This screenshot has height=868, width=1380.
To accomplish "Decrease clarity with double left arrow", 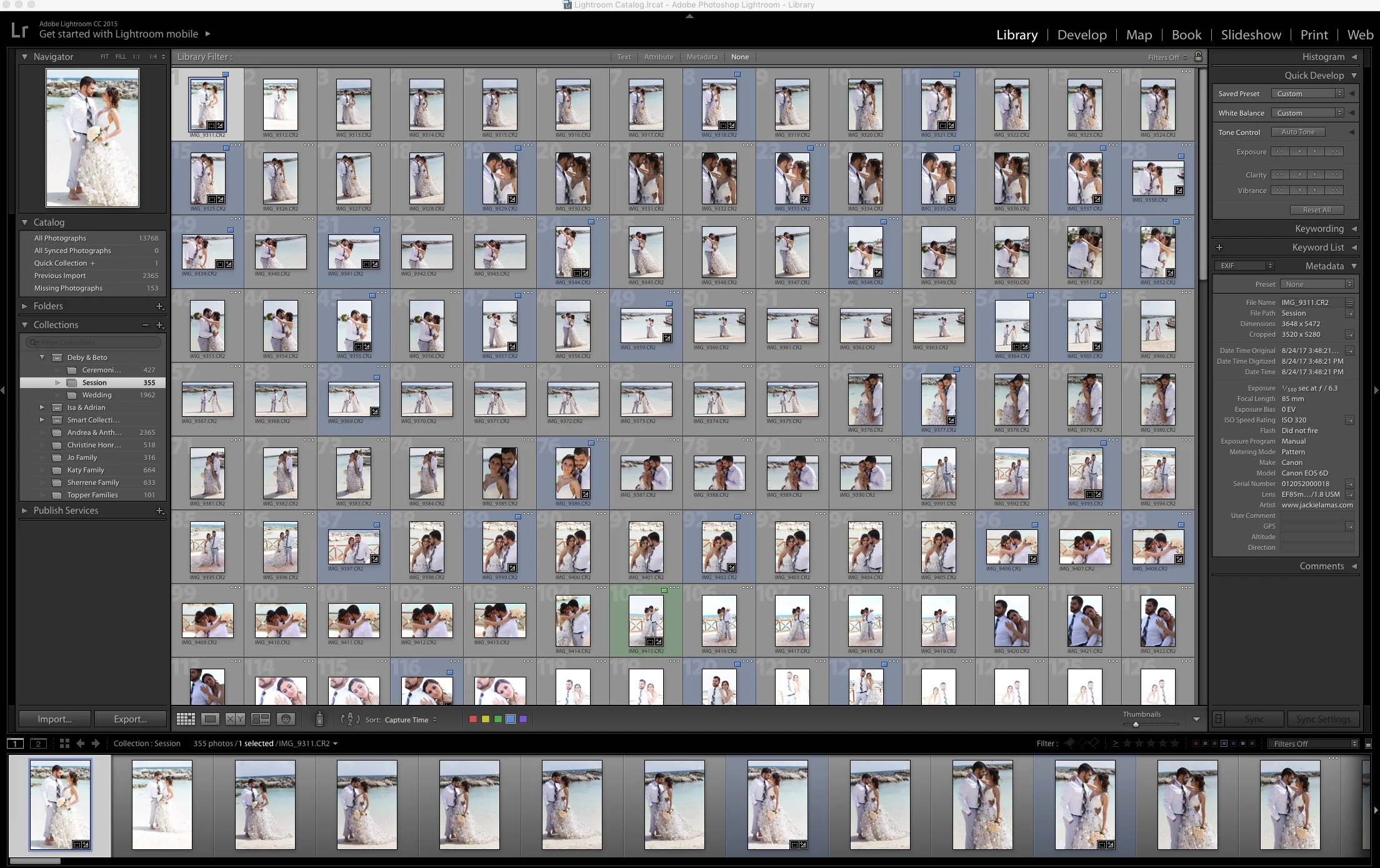I will 1279,174.
